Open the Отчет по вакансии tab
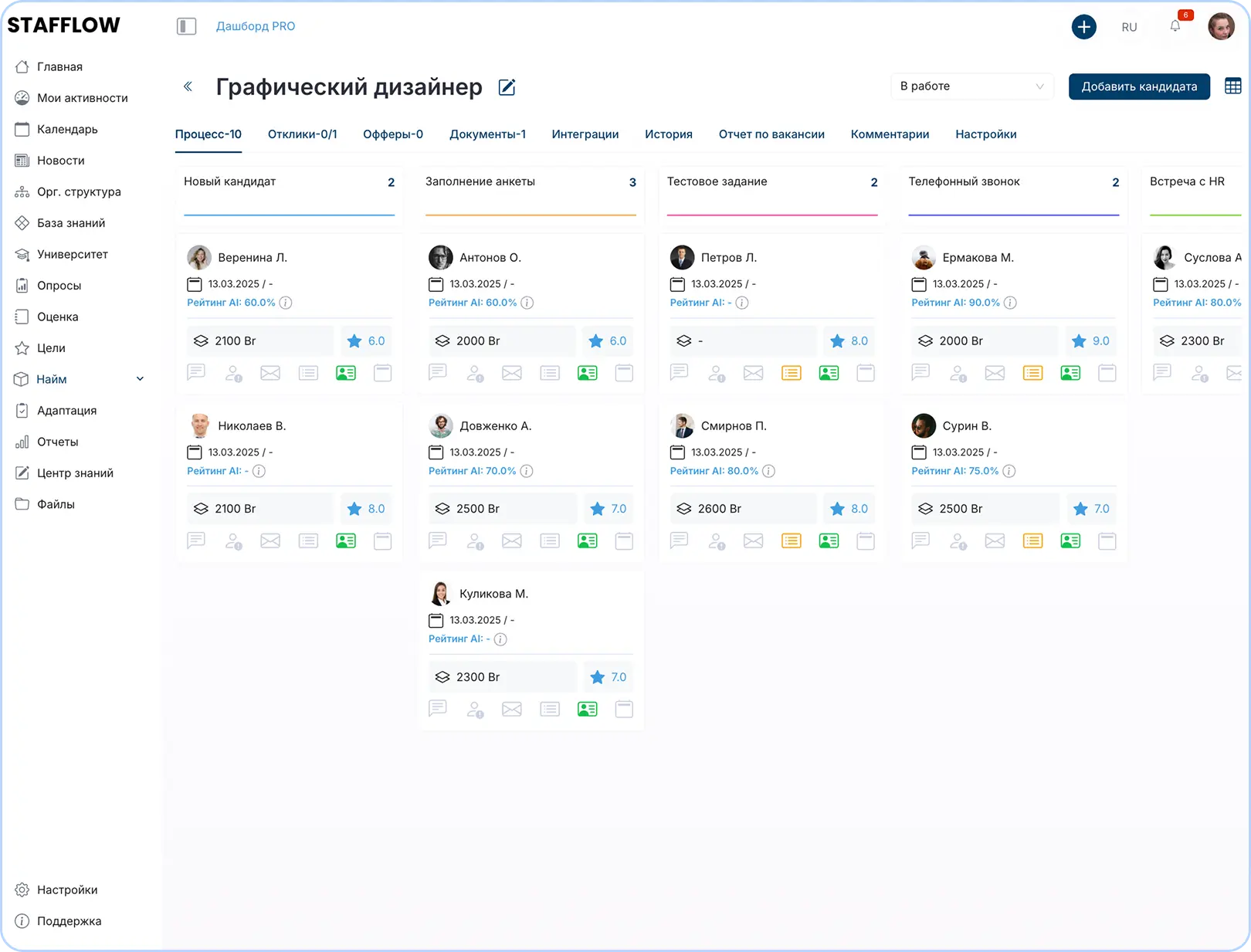This screenshot has width=1251, height=952. [771, 134]
